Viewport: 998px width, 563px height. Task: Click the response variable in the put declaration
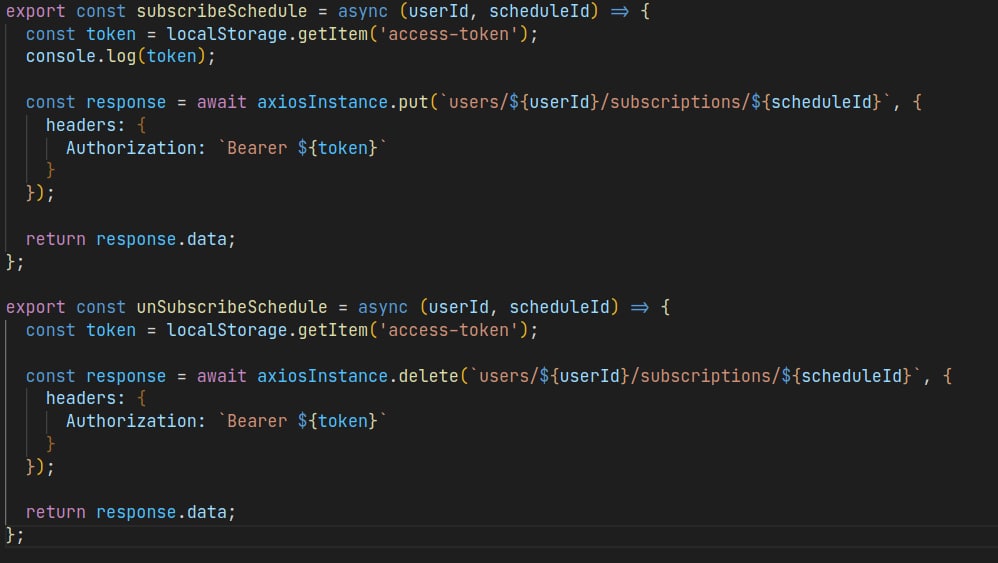click(126, 102)
